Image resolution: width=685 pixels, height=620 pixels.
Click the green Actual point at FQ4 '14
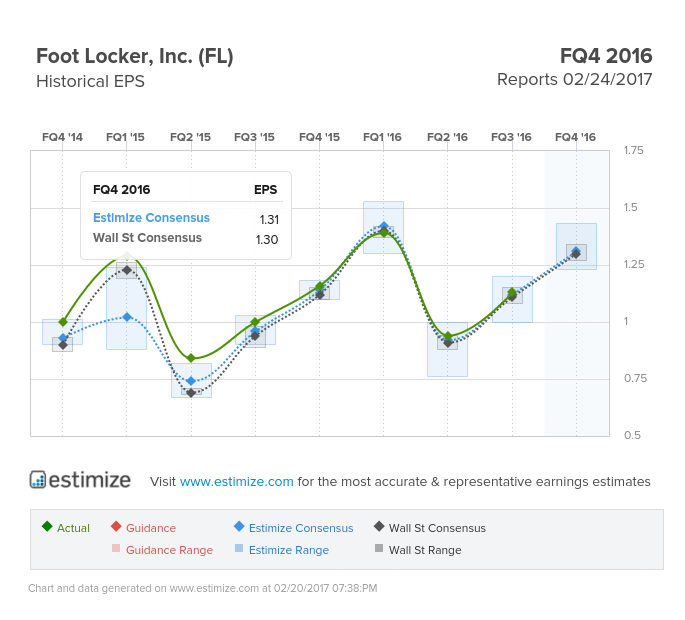pos(63,322)
